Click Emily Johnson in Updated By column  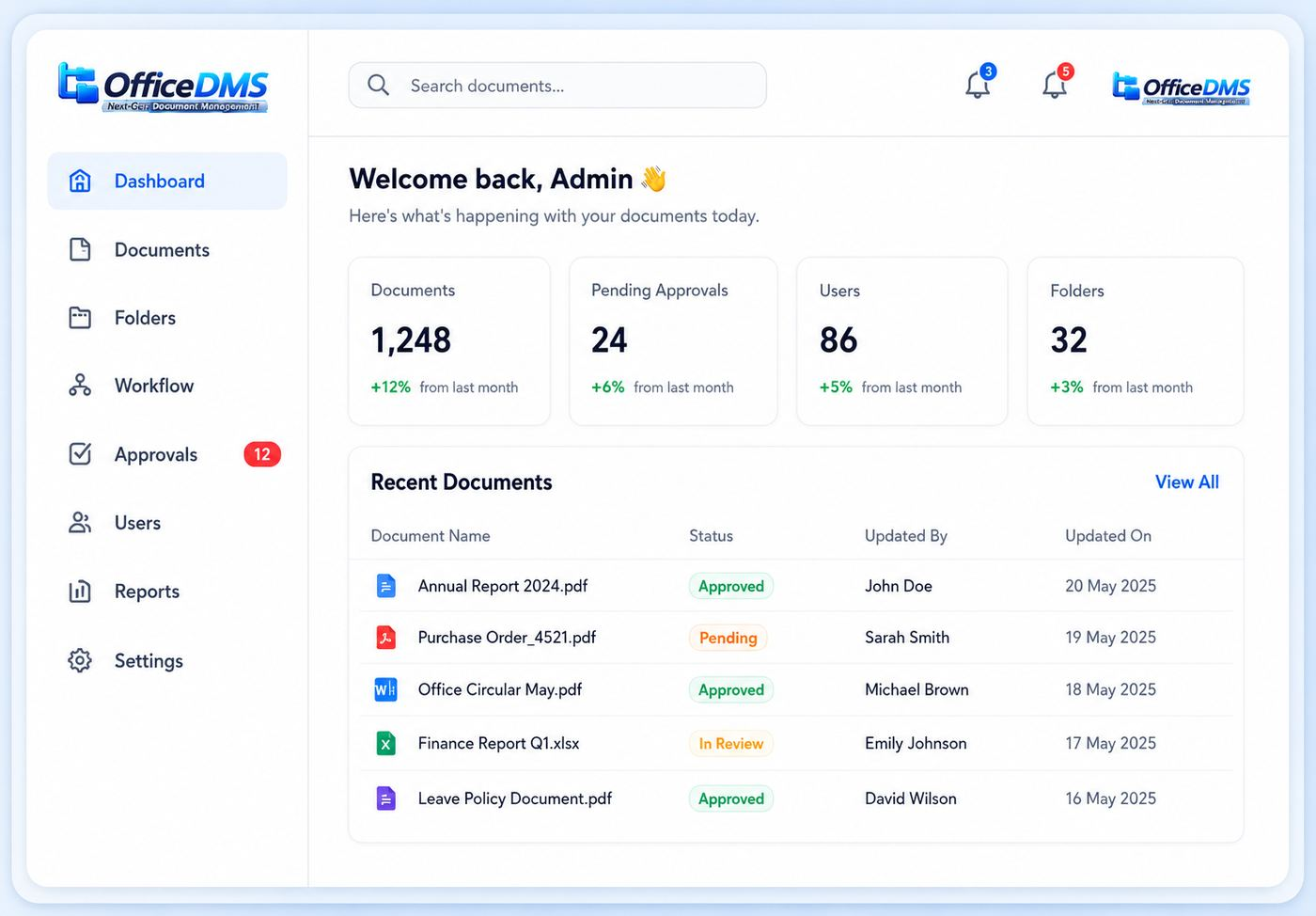(916, 743)
